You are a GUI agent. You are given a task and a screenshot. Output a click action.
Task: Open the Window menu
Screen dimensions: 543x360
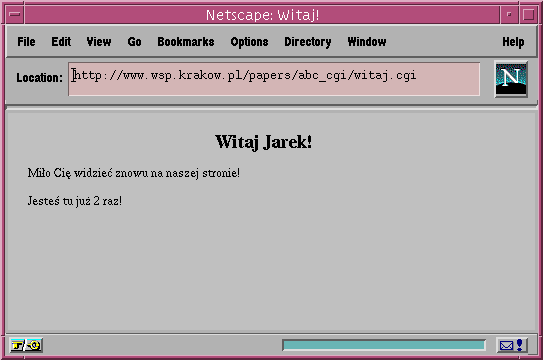point(367,42)
